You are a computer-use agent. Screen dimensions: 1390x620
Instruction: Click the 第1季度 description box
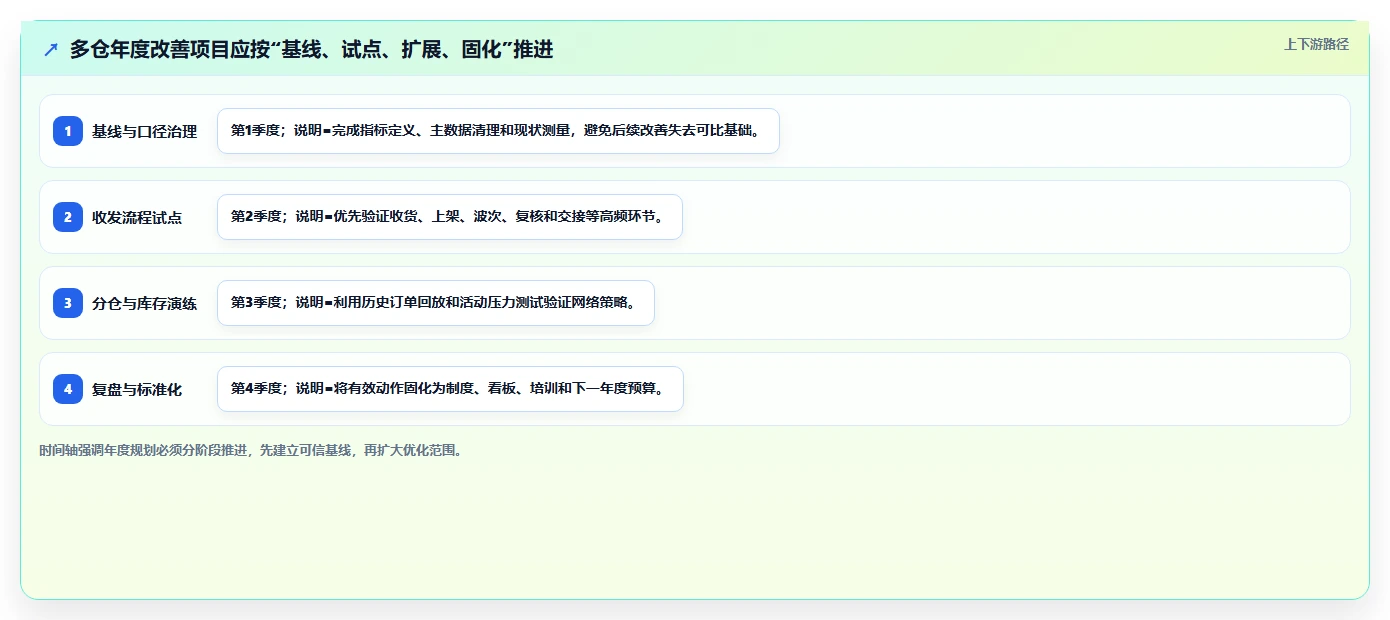pyautogui.click(x=498, y=131)
